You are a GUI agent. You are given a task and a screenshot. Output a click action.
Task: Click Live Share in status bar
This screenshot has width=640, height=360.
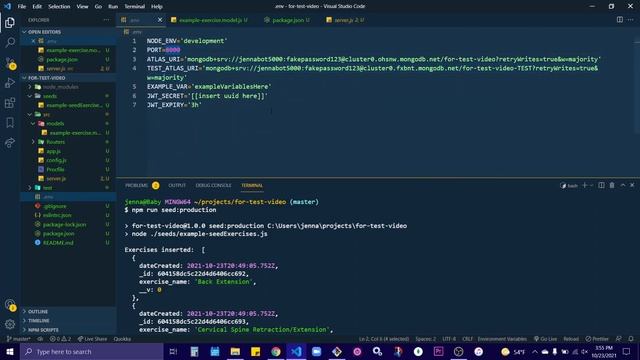tap(92, 339)
